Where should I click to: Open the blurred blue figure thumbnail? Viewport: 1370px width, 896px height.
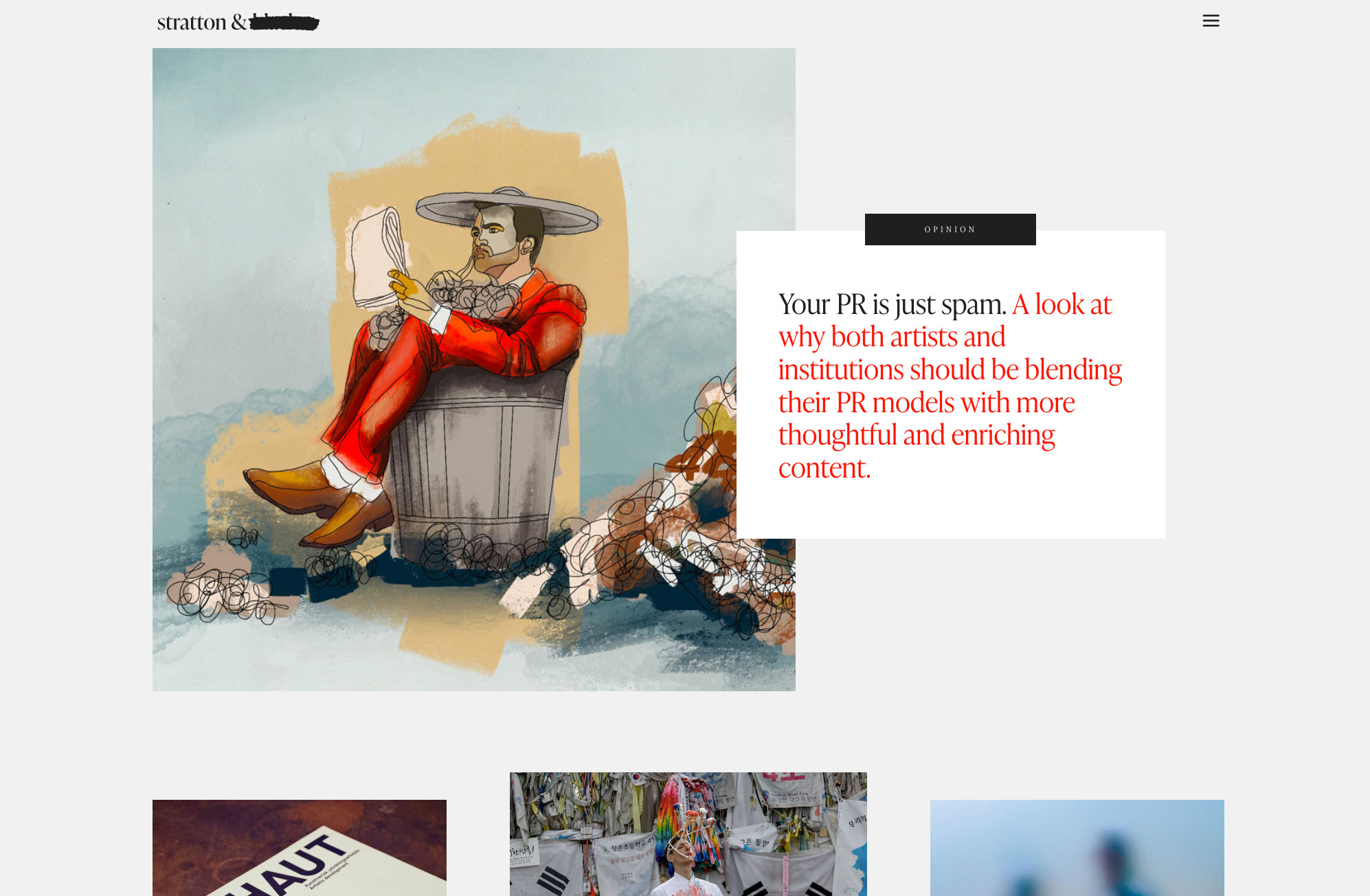tap(1077, 848)
